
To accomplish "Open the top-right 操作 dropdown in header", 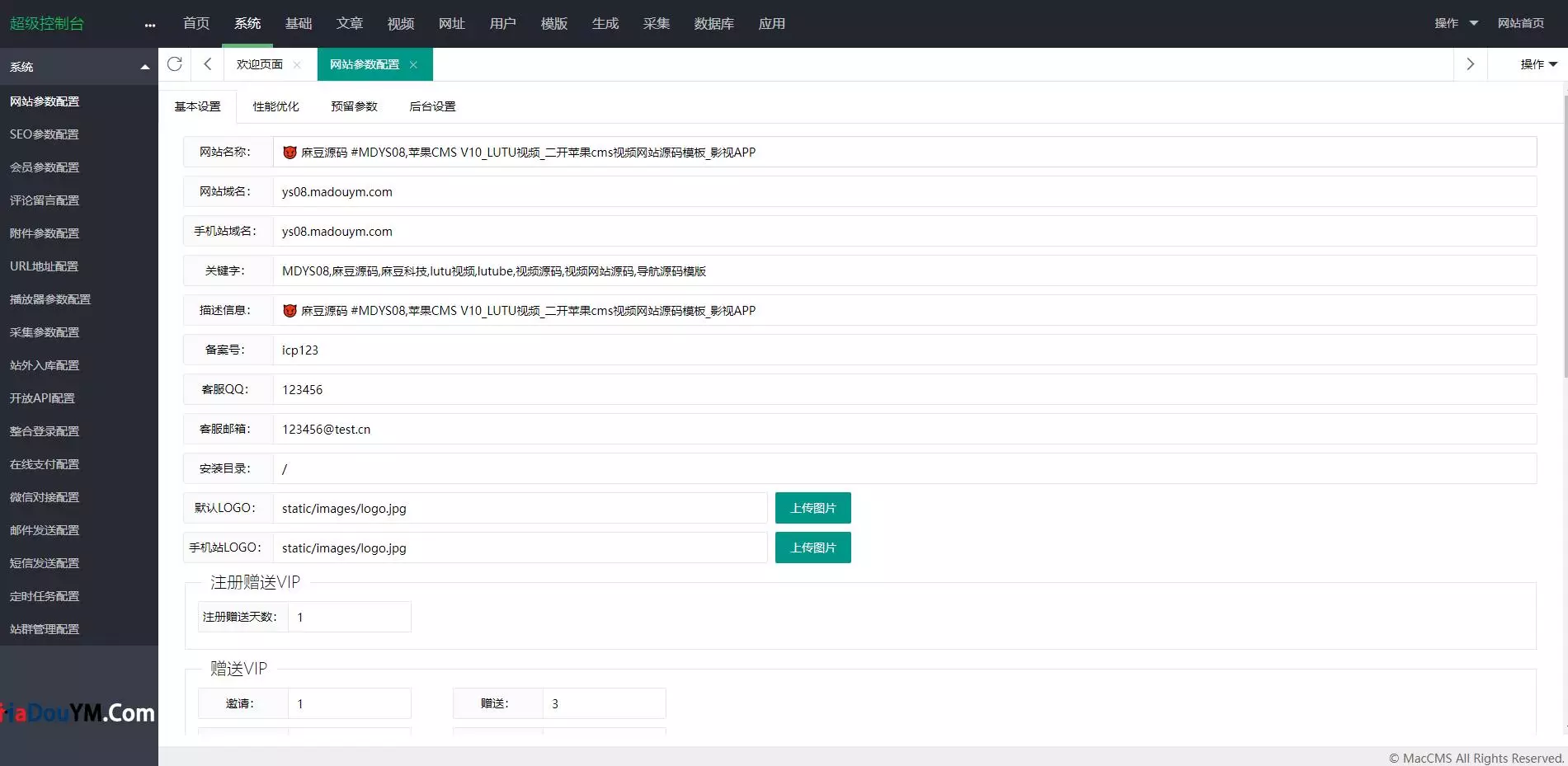I will pos(1456,23).
